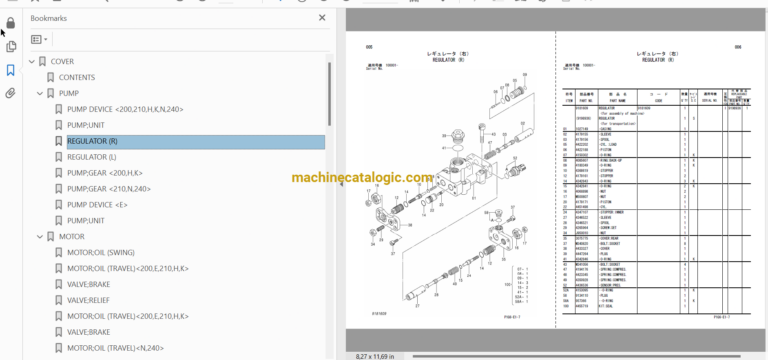Open PUMP DEVICE <200,210,H,K,N,240> bookmark
Image resolution: width=768 pixels, height=360 pixels.
pos(125,109)
